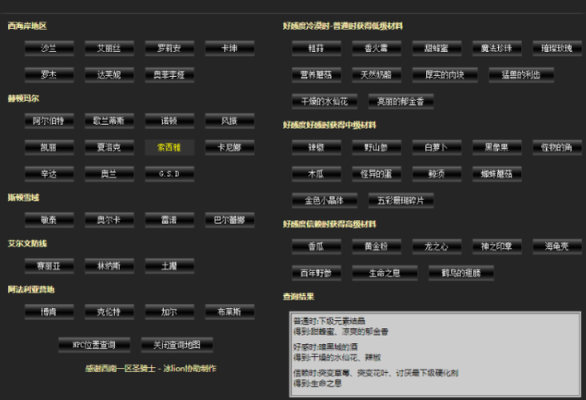The image size is (586, 400).
Task: Select the 金色小晶体 material button
Action: (324, 200)
